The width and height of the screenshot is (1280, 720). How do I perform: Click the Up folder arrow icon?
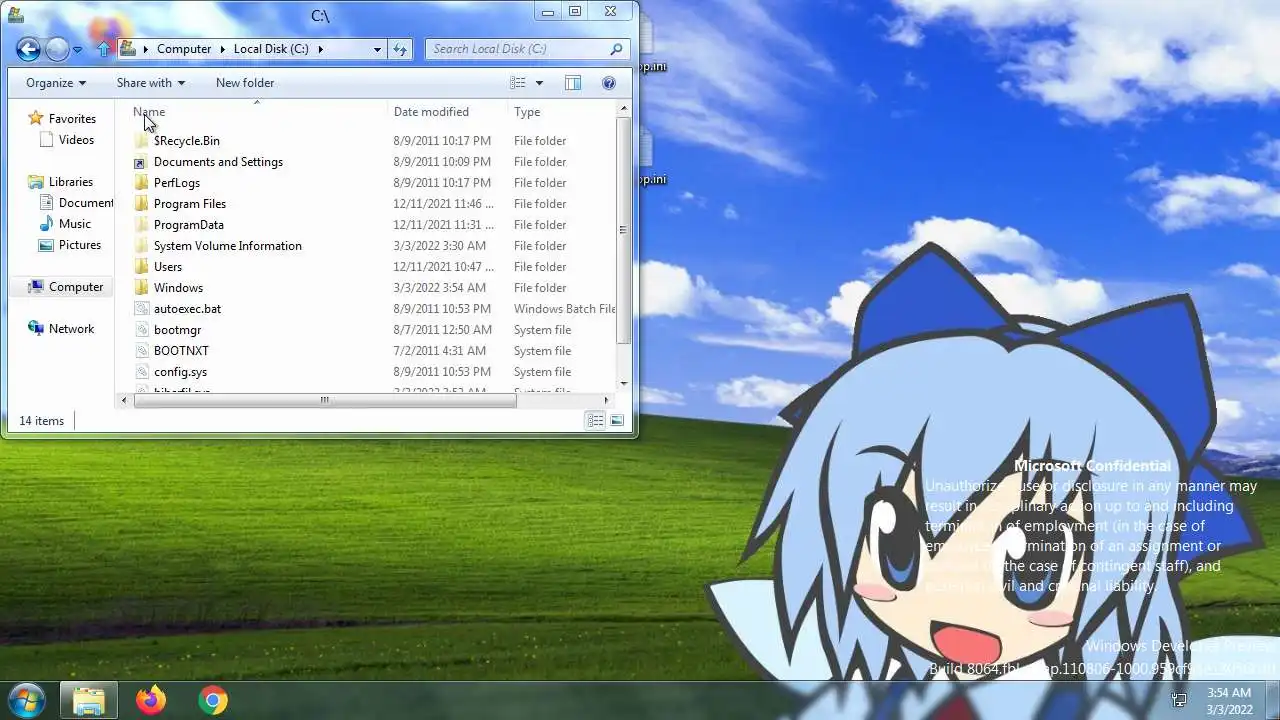[x=103, y=49]
